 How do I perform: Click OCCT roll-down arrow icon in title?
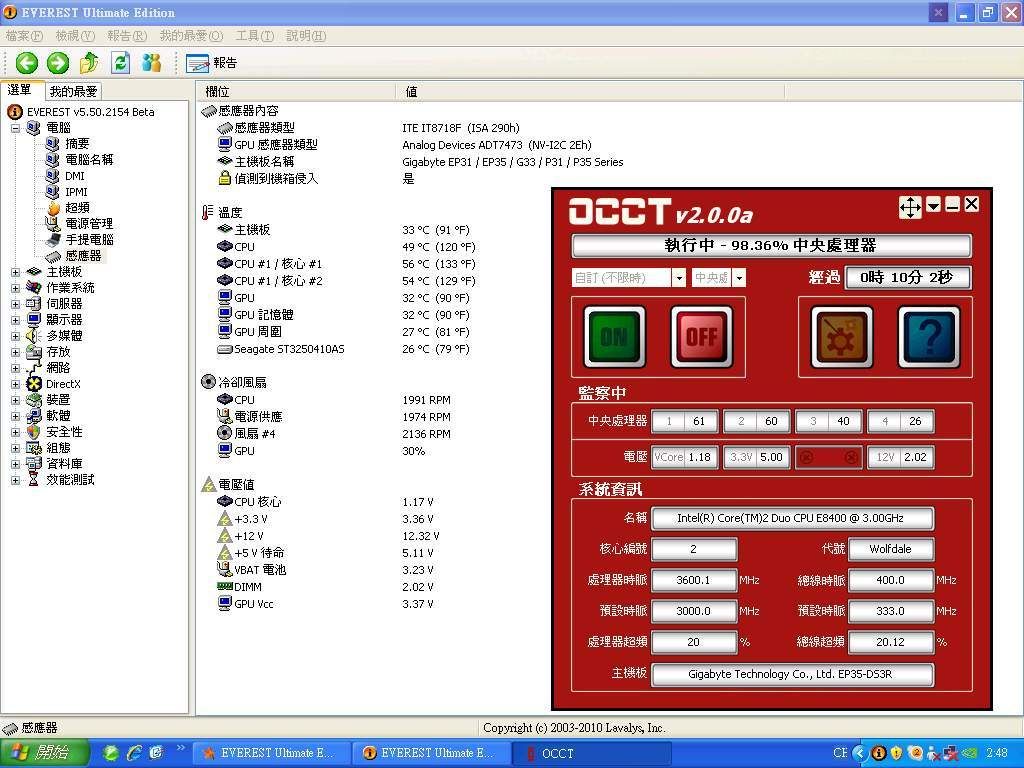point(934,205)
